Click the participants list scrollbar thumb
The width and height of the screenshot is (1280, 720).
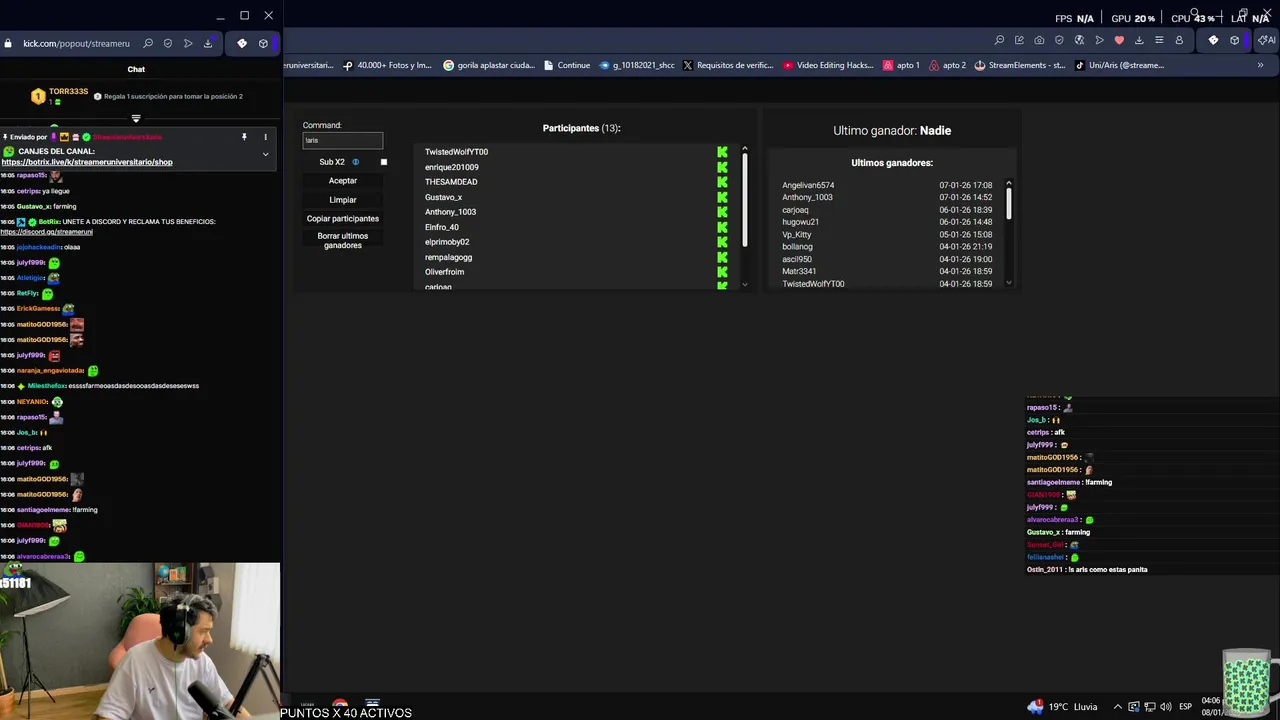click(744, 200)
